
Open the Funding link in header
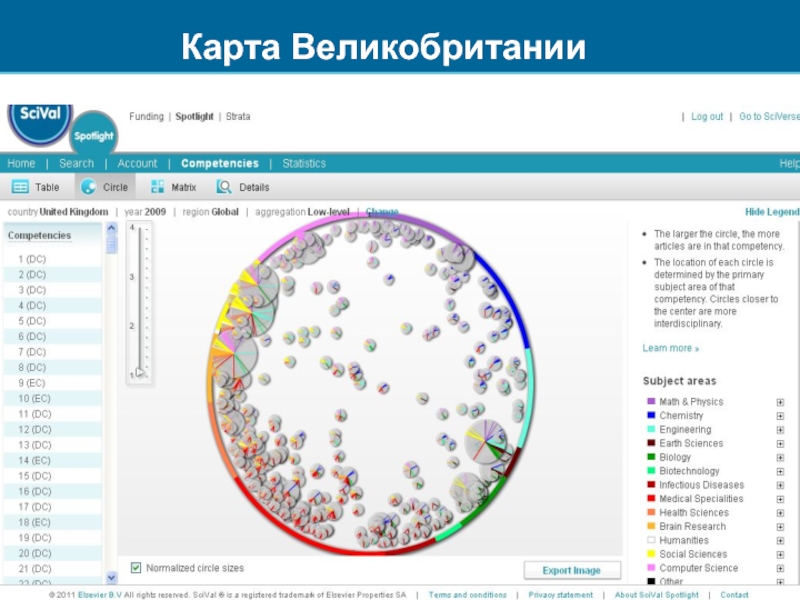[x=146, y=116]
